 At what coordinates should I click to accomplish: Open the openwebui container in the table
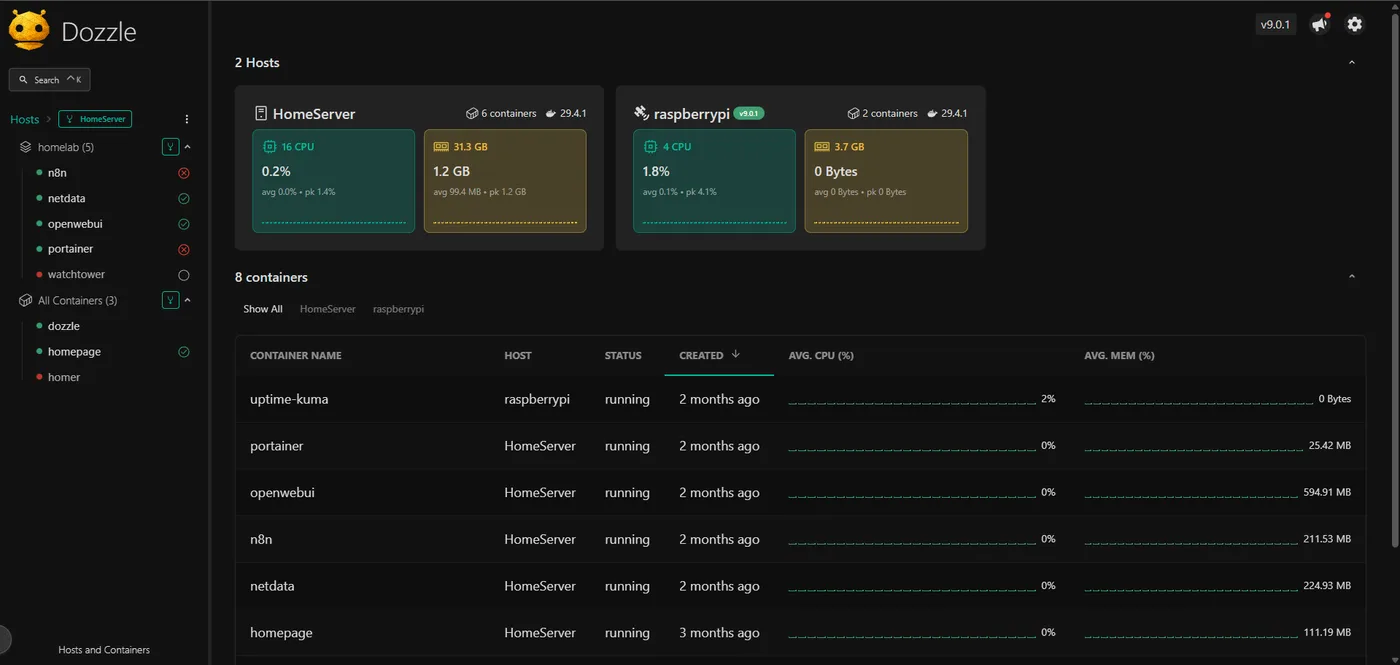[282, 492]
